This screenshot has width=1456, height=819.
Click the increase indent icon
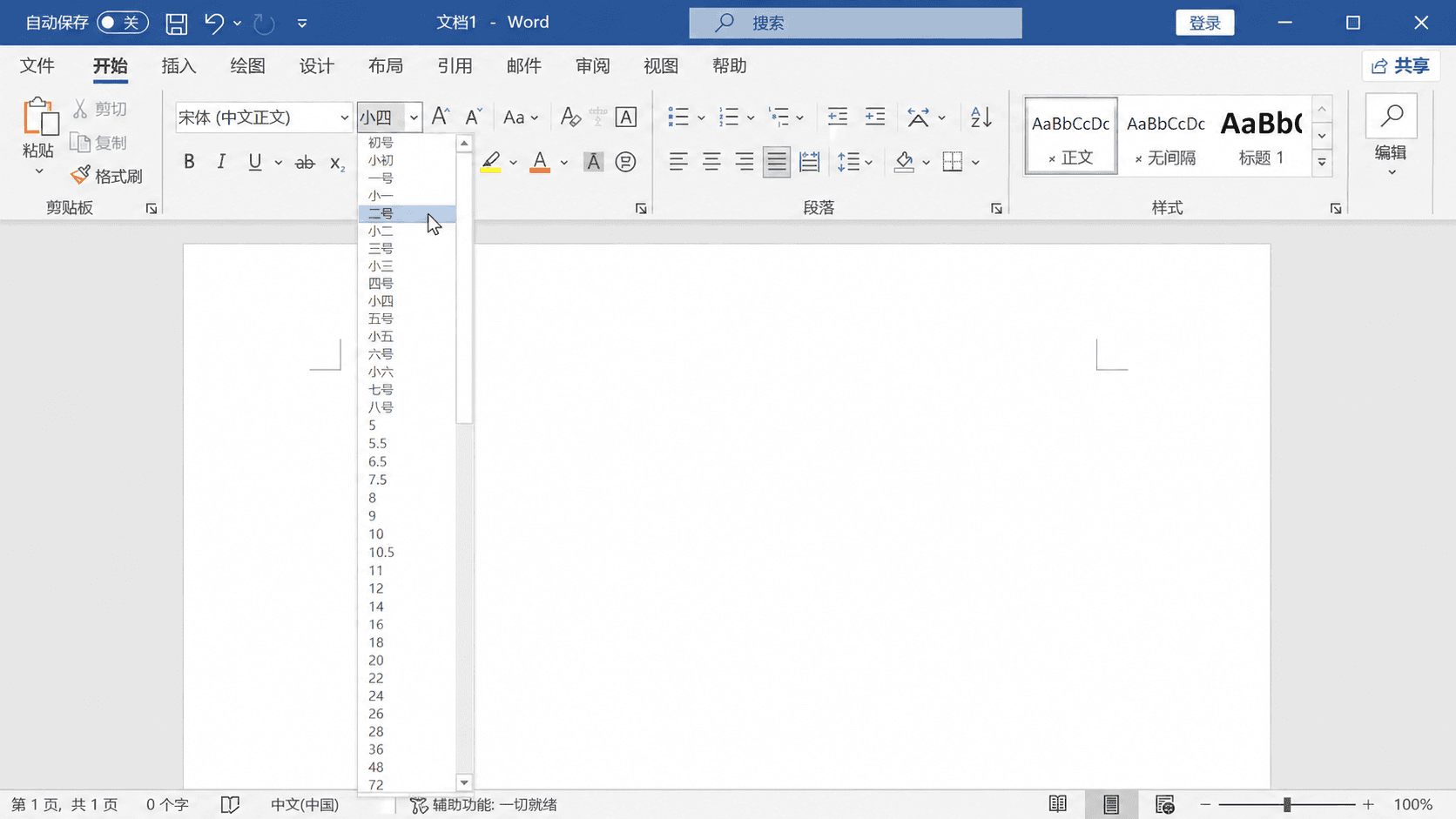(874, 117)
